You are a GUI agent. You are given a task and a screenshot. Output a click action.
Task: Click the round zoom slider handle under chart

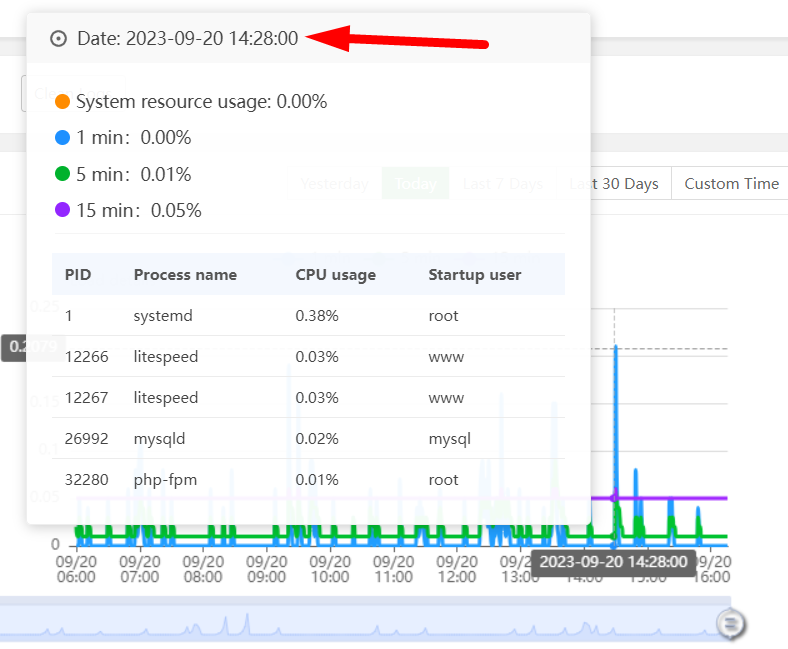point(731,624)
